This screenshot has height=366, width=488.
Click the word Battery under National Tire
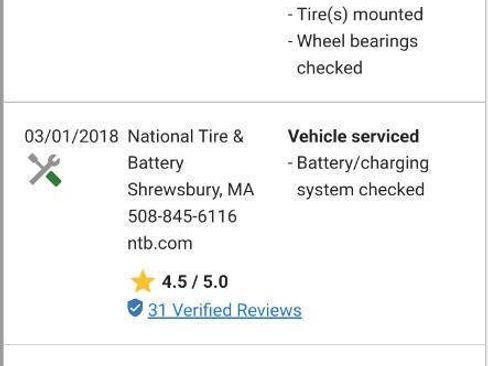(x=156, y=163)
